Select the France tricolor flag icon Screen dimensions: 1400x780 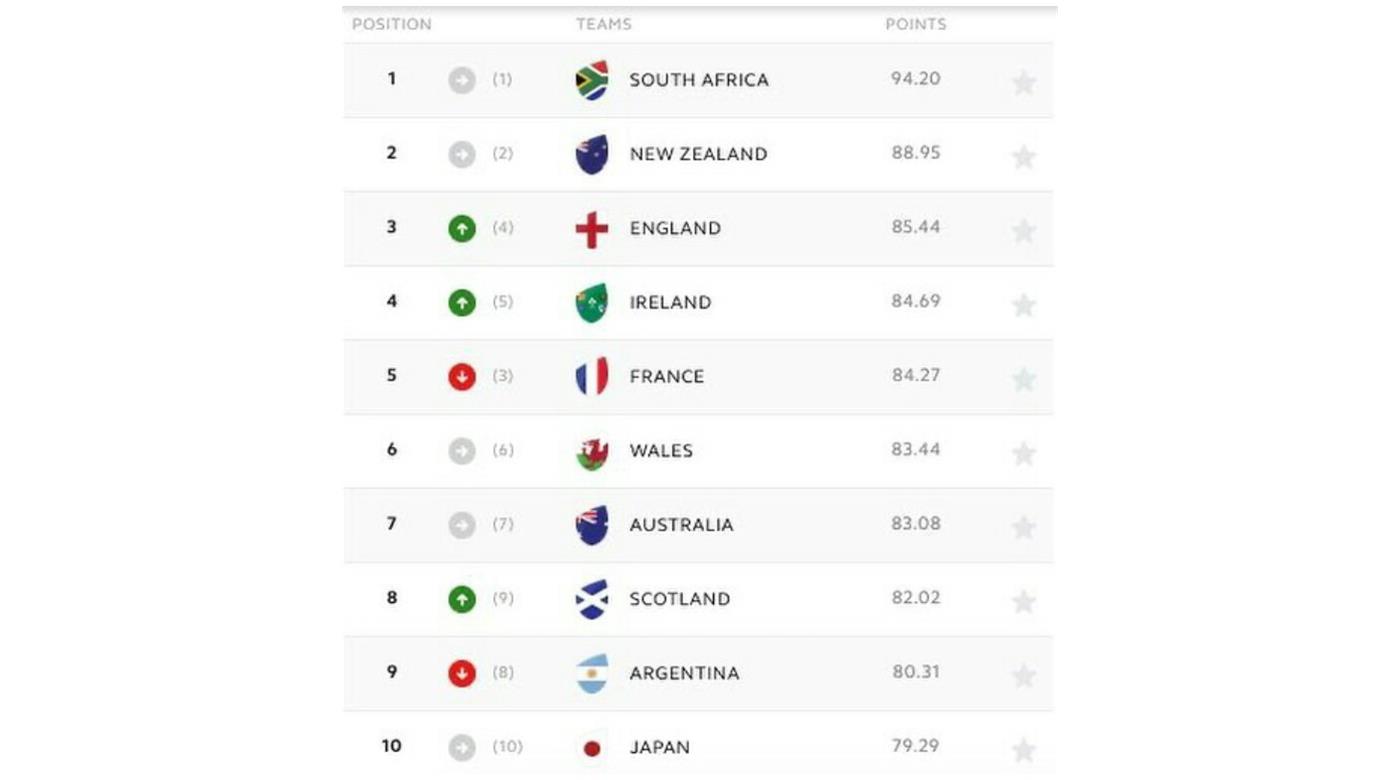click(x=591, y=376)
